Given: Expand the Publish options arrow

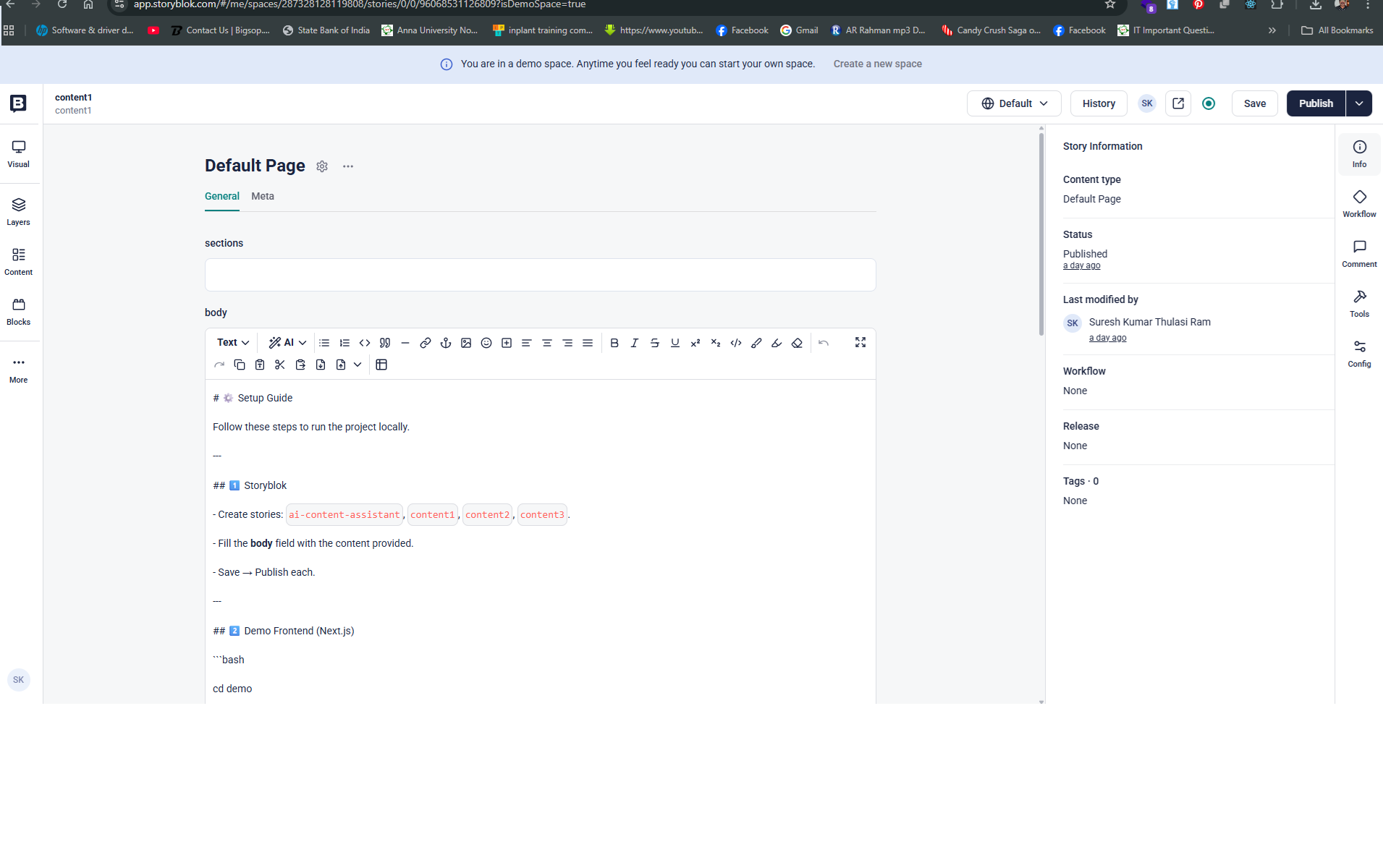Looking at the screenshot, I should click(1359, 103).
